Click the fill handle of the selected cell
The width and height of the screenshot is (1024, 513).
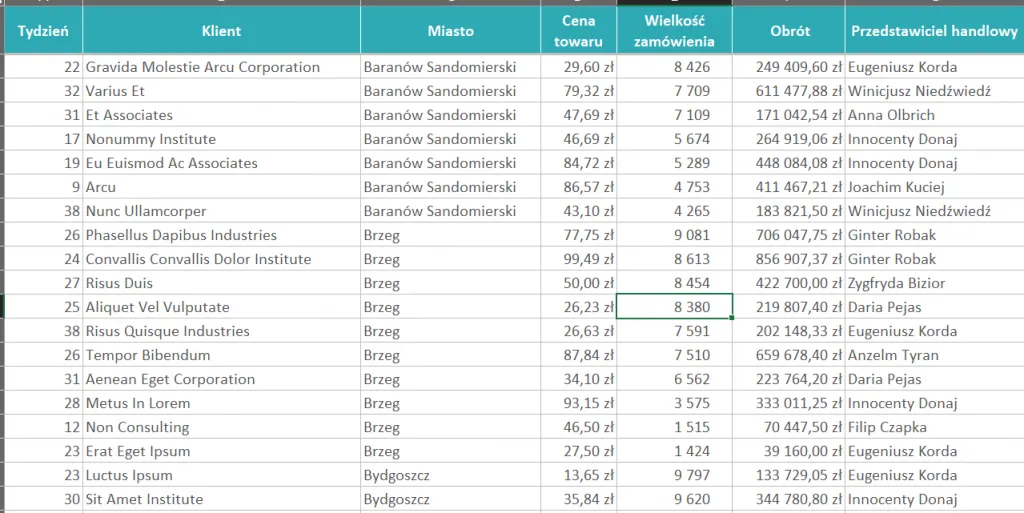pyautogui.click(x=733, y=318)
